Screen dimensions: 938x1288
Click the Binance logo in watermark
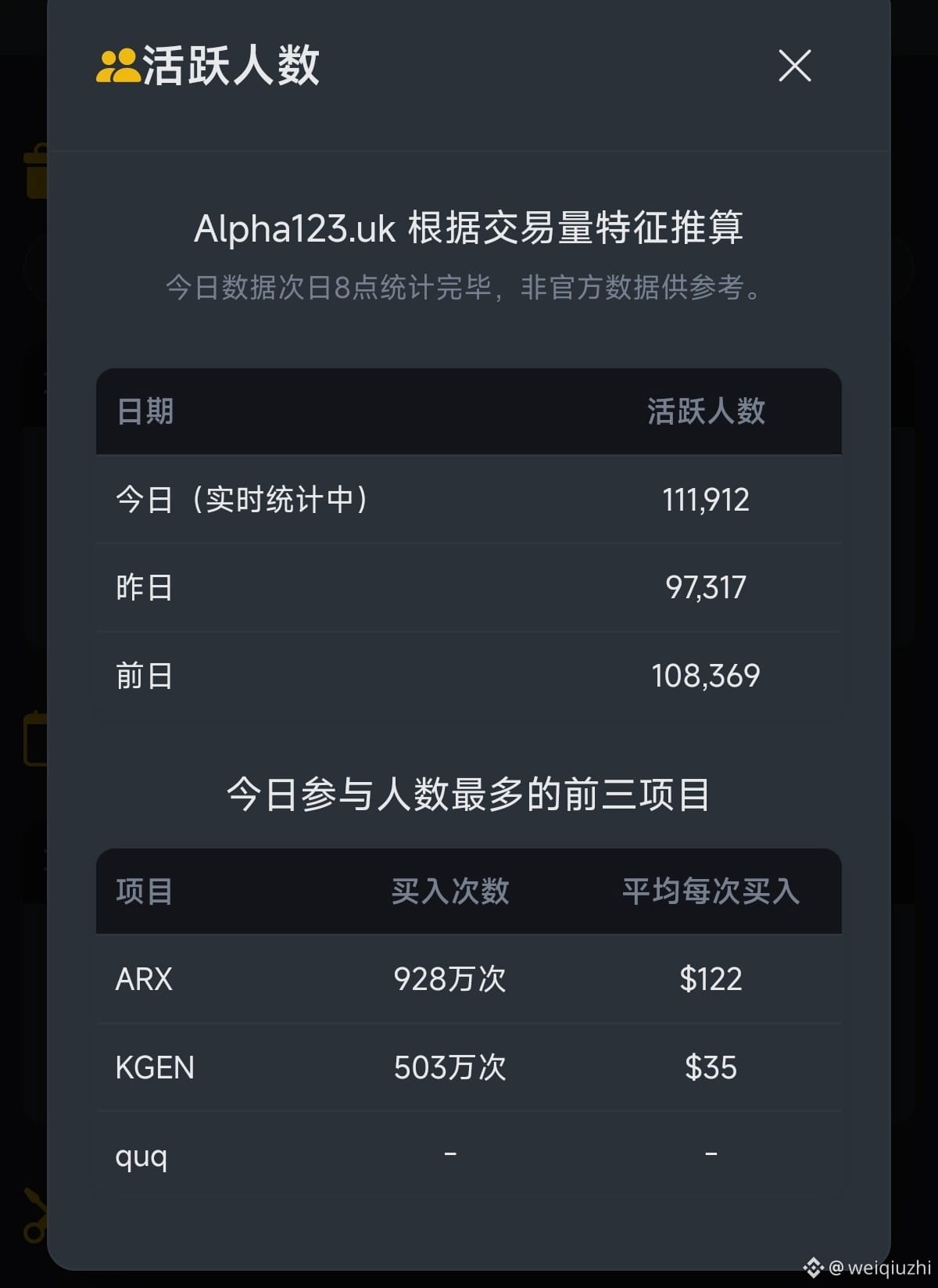pyautogui.click(x=813, y=1267)
